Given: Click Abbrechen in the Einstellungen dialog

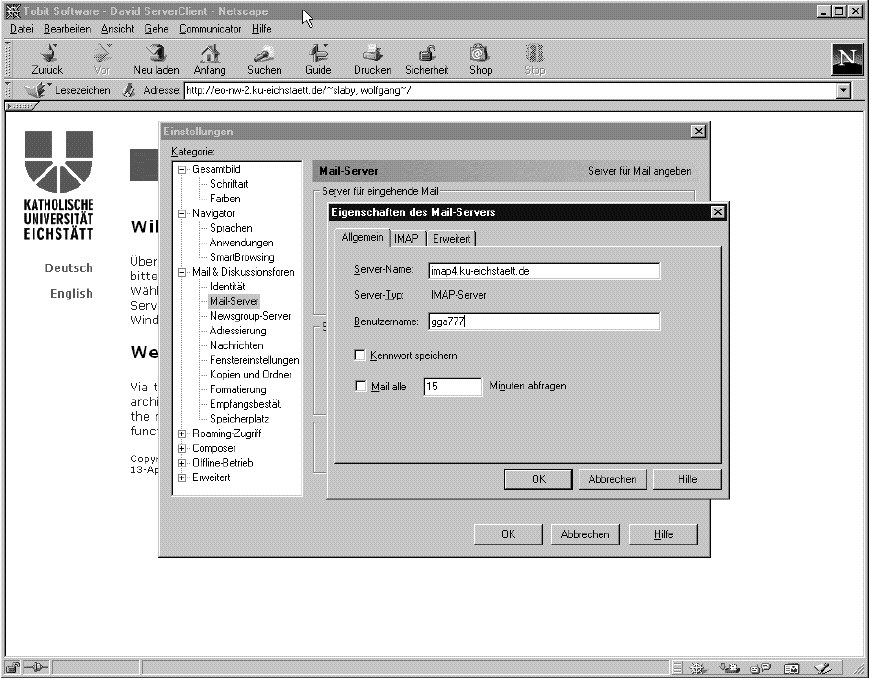Looking at the screenshot, I should [585, 534].
